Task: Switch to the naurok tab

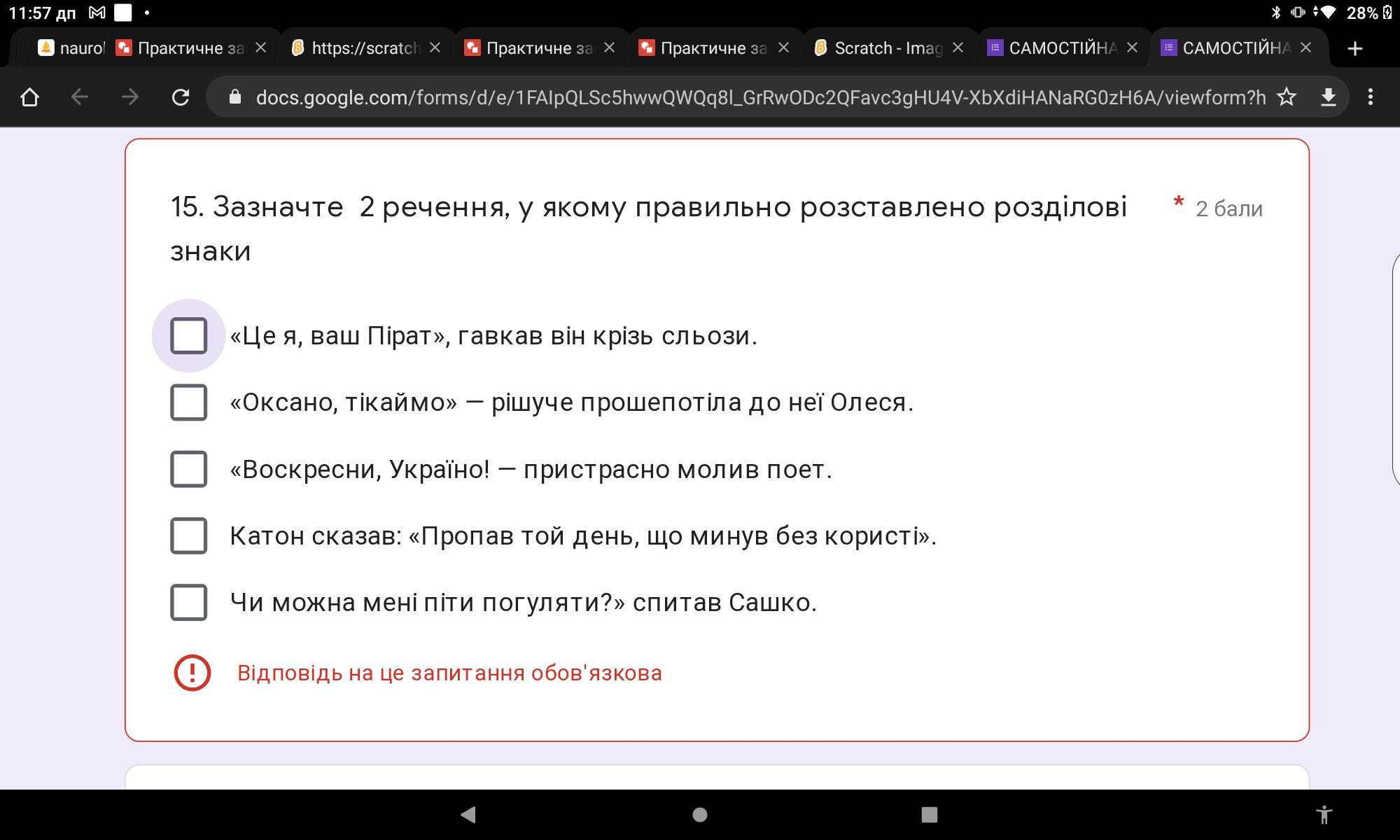Action: [x=70, y=48]
